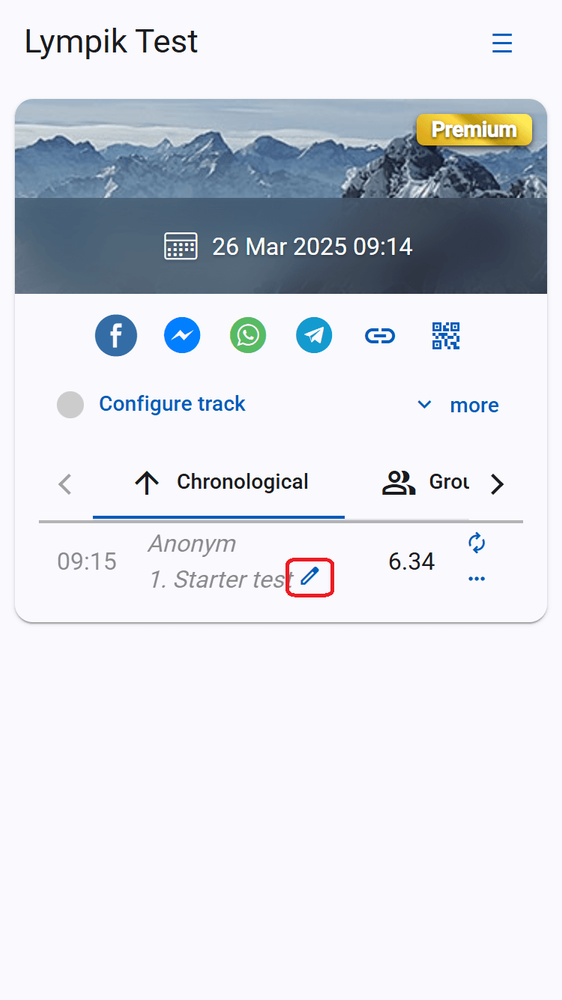562x1000 pixels.
Task: Open three-dot options for the result
Action: [x=477, y=579]
